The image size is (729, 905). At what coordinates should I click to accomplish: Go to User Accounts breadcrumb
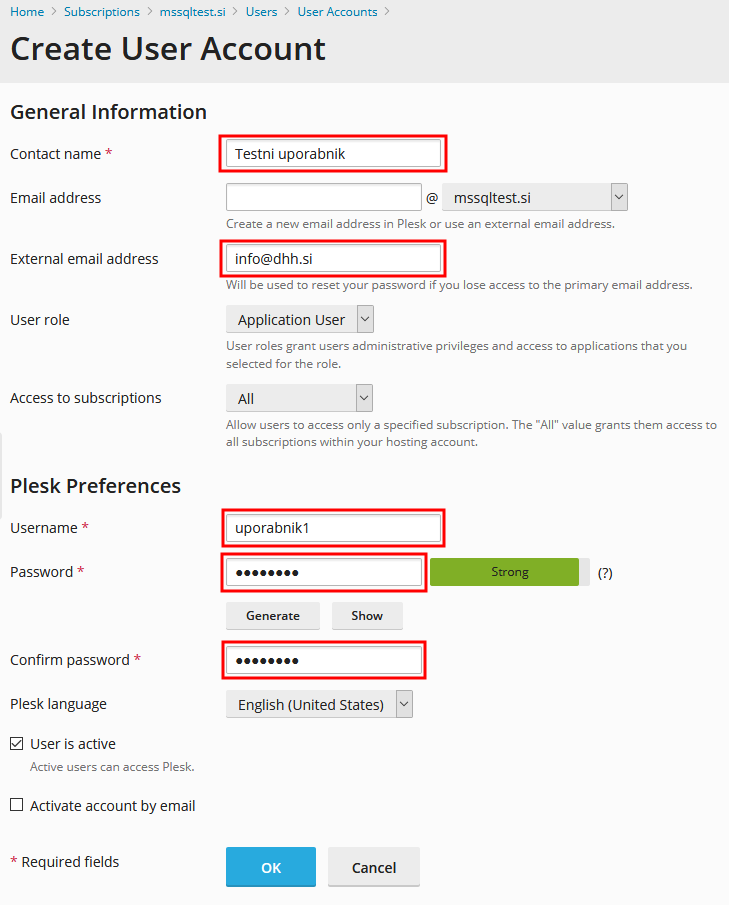[337, 12]
